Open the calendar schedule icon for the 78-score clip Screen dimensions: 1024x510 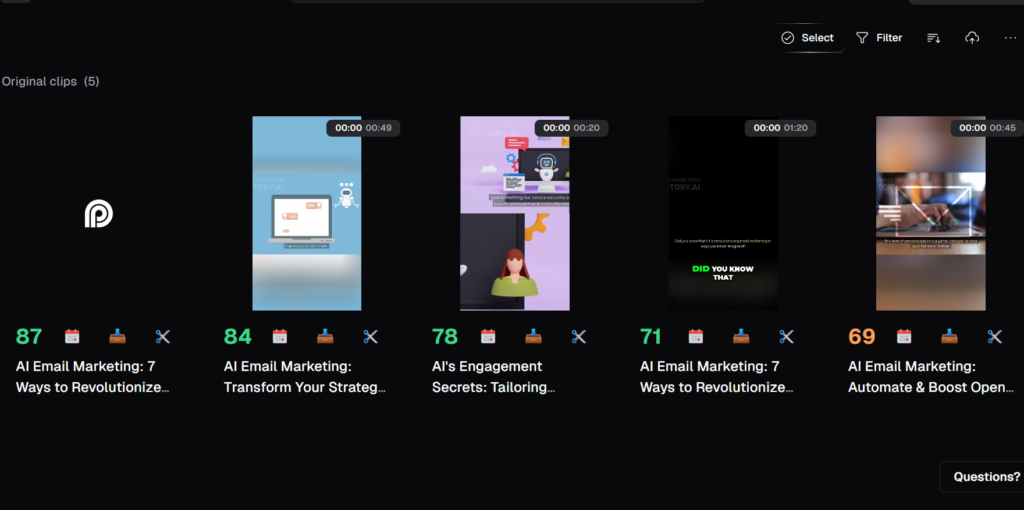(488, 337)
